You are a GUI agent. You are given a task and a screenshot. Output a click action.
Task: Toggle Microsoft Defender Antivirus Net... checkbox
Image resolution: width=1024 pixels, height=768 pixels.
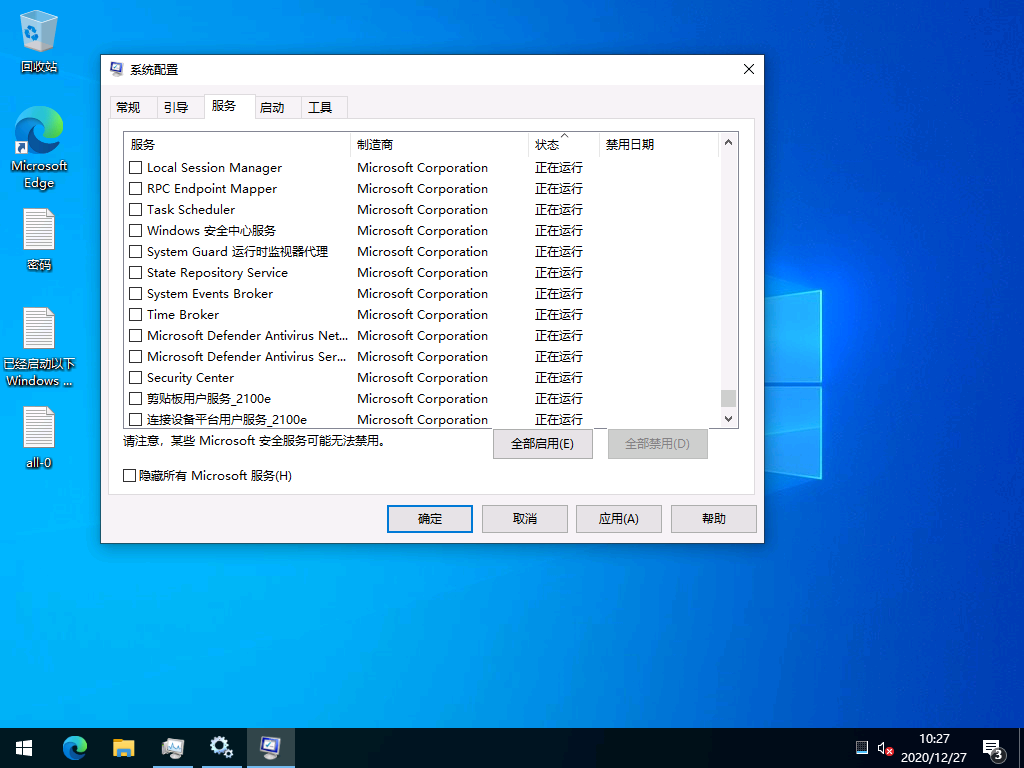click(135, 336)
